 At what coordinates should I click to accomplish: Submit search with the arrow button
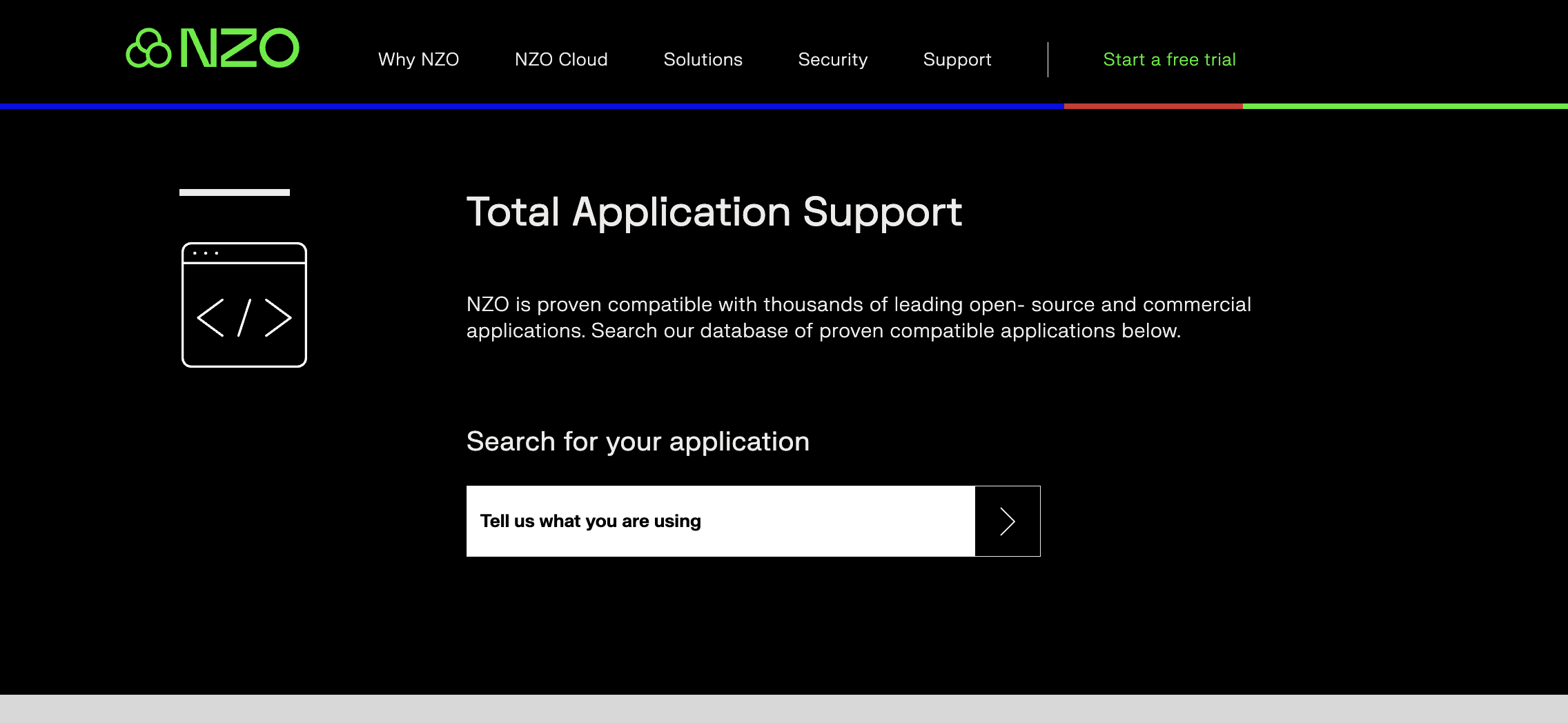point(1008,521)
